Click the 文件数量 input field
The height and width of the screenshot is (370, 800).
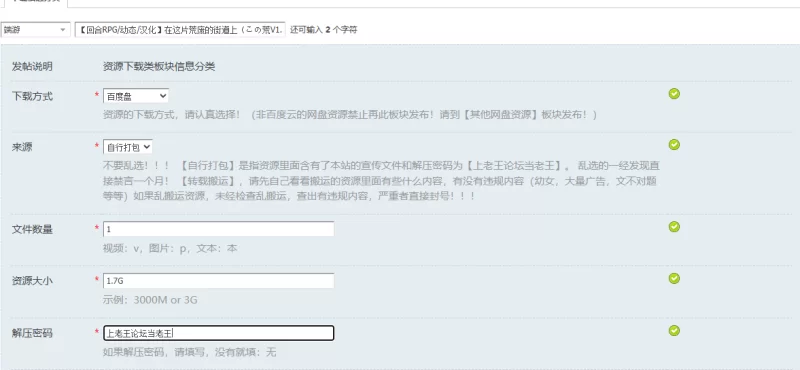218,229
